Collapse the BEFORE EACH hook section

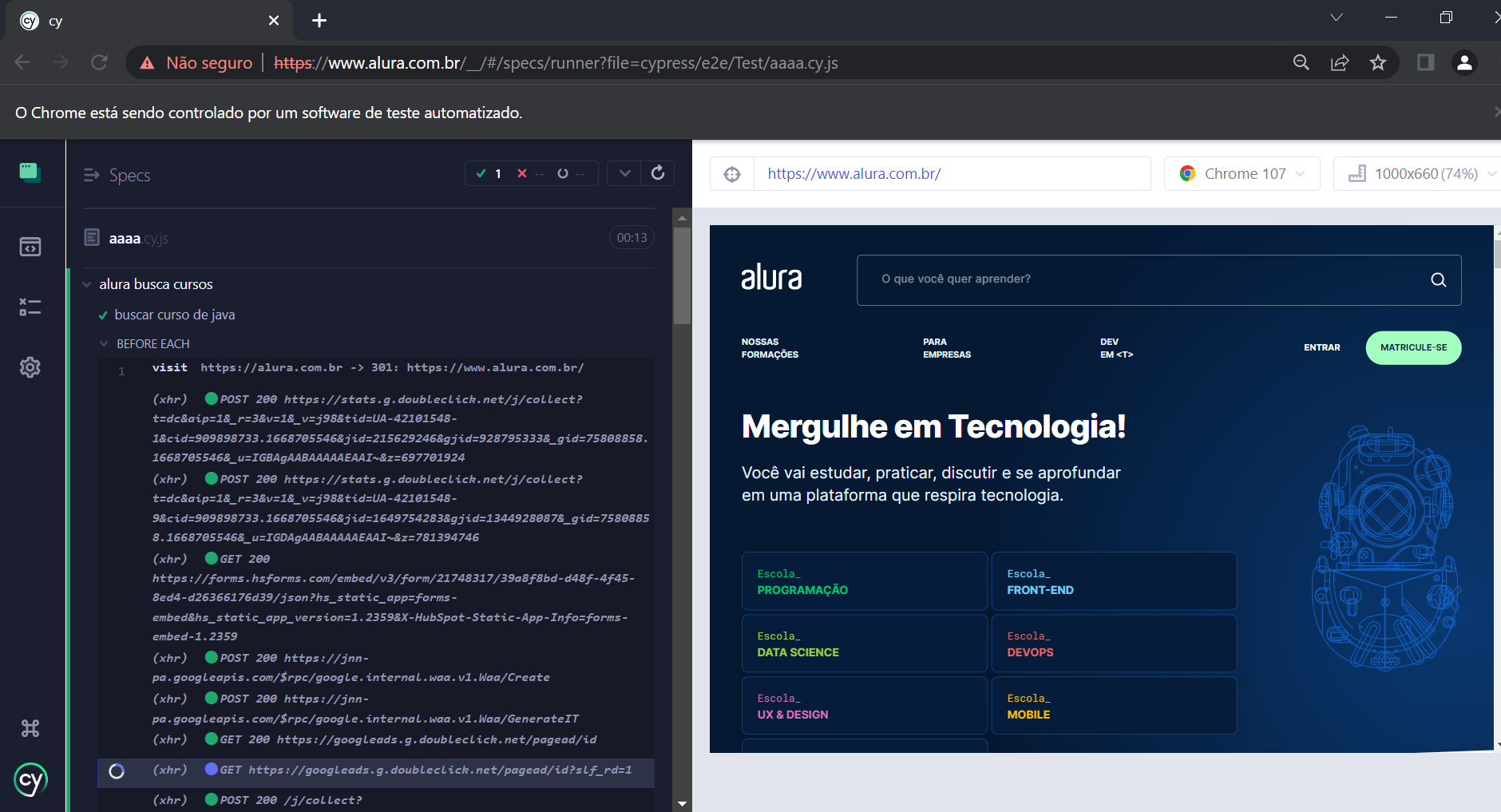tap(104, 344)
